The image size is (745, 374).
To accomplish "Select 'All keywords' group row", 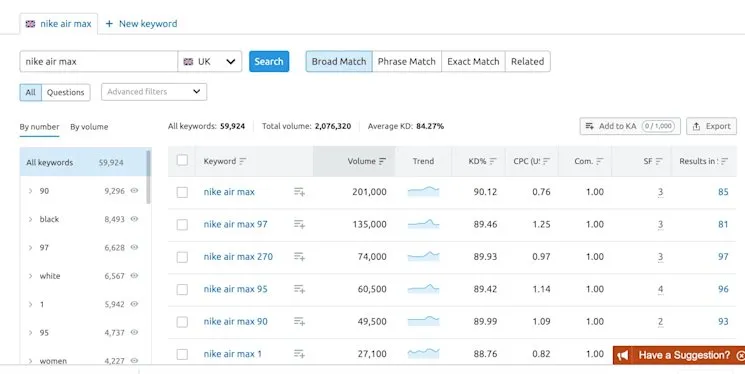I will coord(83,162).
